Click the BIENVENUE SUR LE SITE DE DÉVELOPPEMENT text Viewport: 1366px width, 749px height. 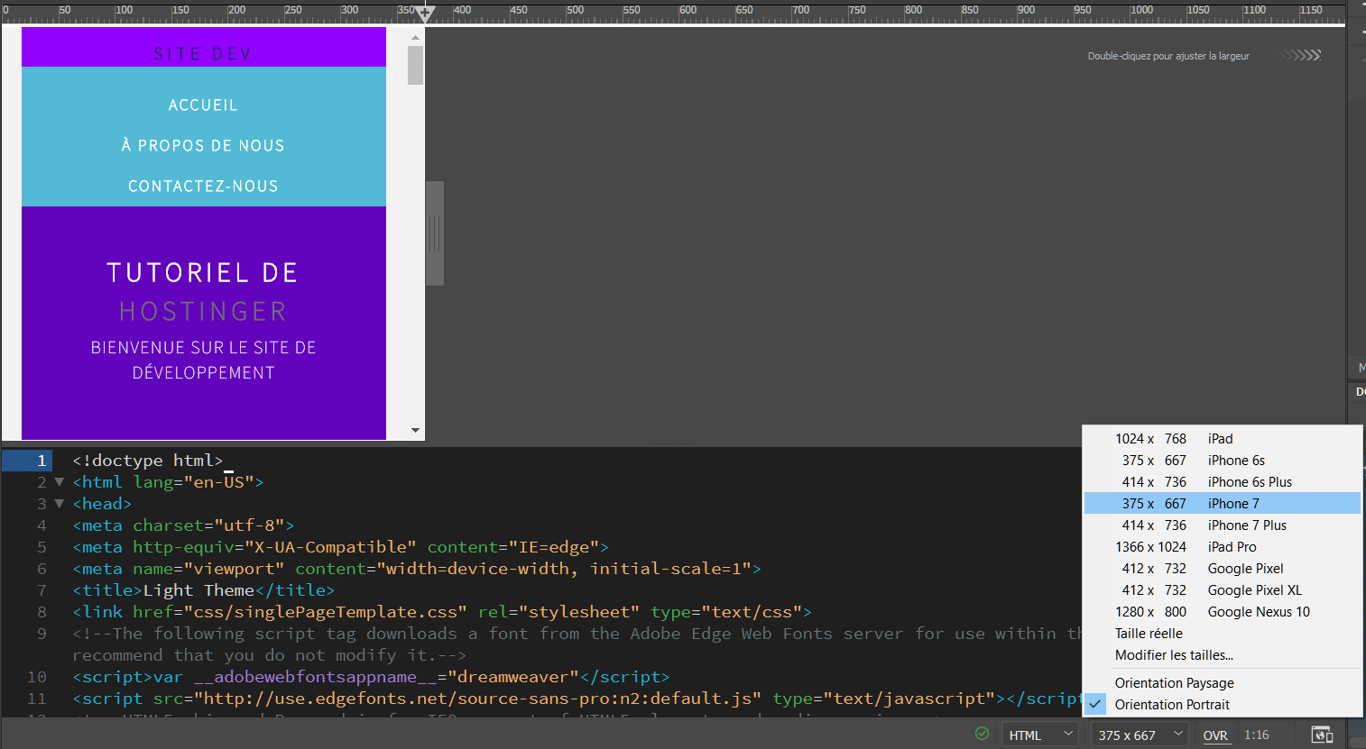click(x=203, y=360)
